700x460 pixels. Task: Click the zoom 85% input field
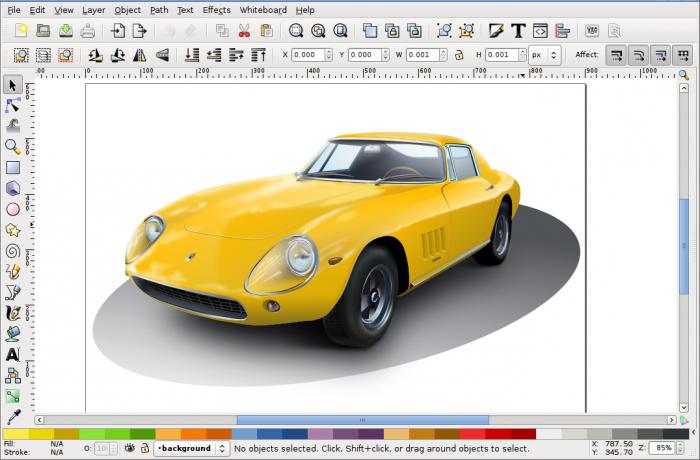662,447
